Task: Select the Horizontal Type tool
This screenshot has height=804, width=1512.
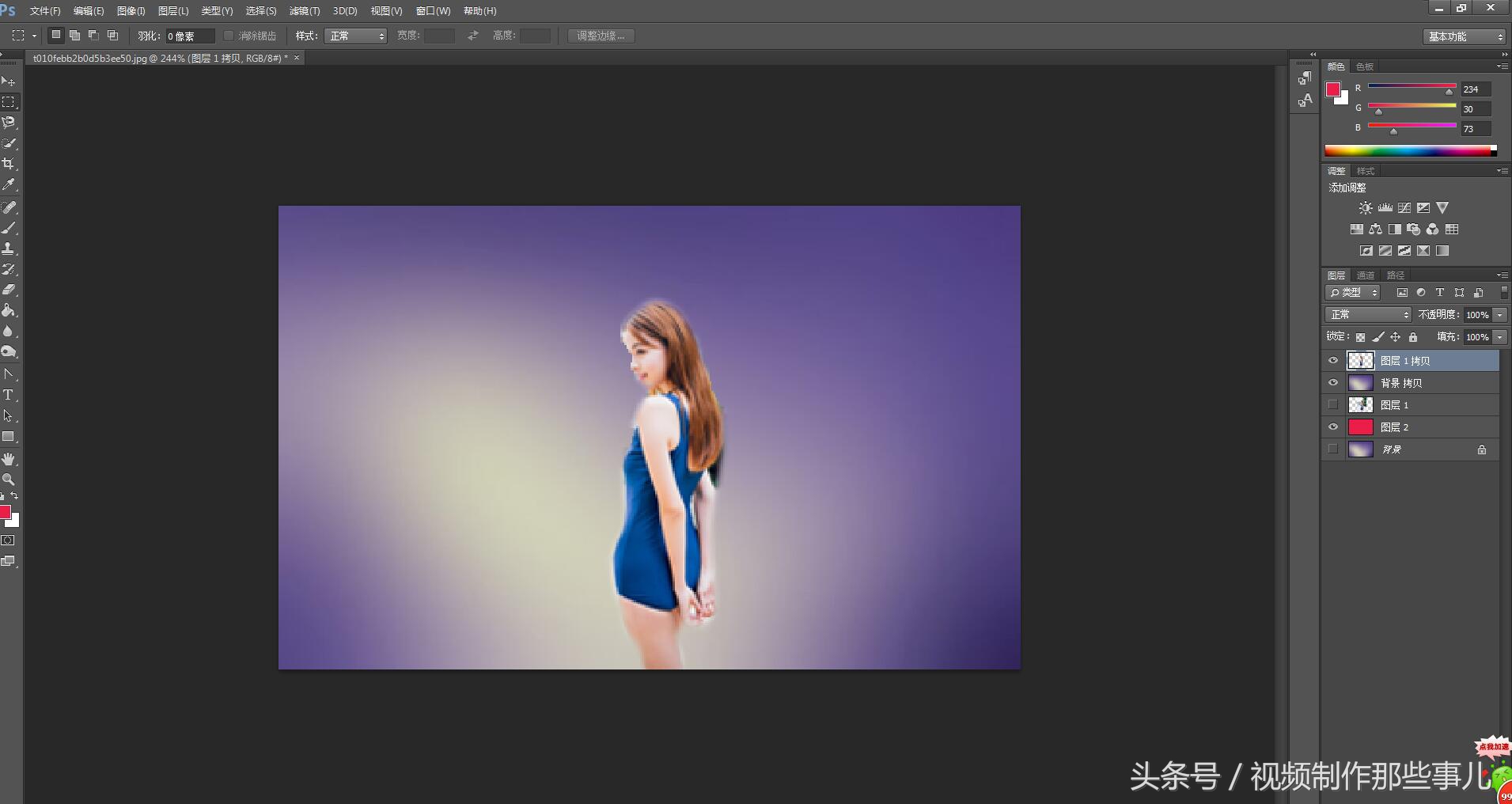Action: click(x=9, y=395)
